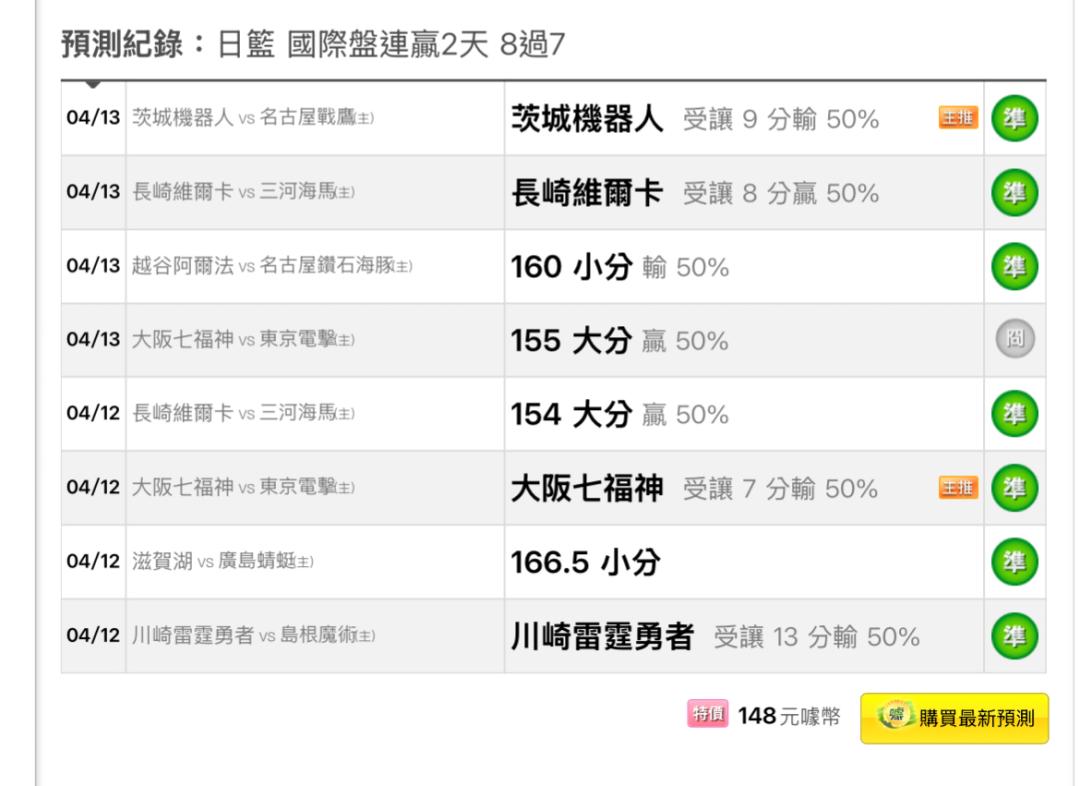1080x786 pixels.
Task: Click green 準 icon for 160 小分 row
Action: (1015, 266)
